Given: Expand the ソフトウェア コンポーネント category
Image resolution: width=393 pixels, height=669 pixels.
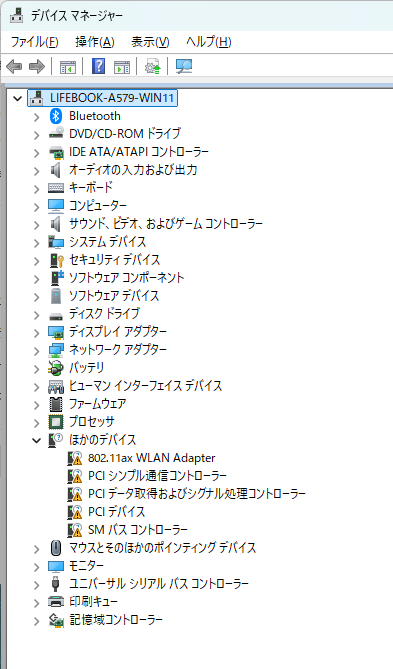Looking at the screenshot, I should 37,279.
